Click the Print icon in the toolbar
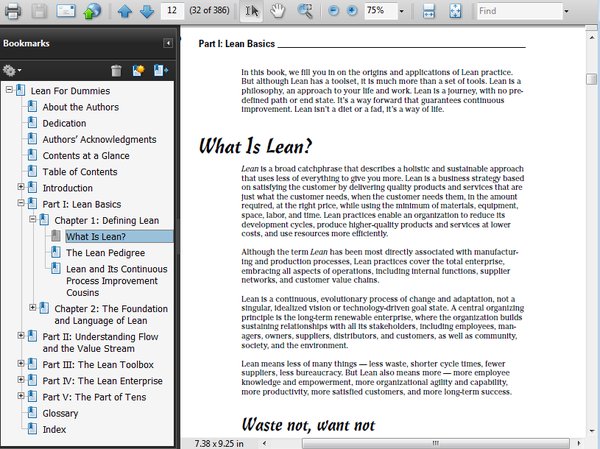The image size is (600, 449). [x=13, y=11]
